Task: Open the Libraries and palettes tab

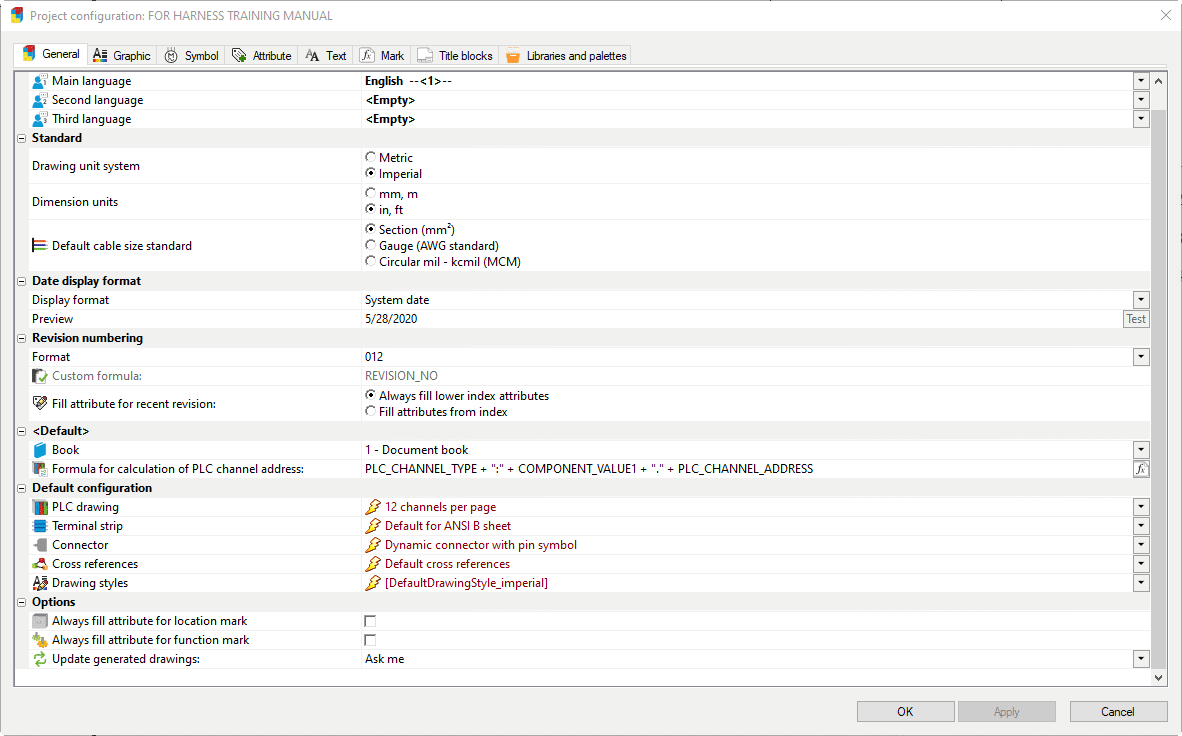Action: [x=566, y=56]
